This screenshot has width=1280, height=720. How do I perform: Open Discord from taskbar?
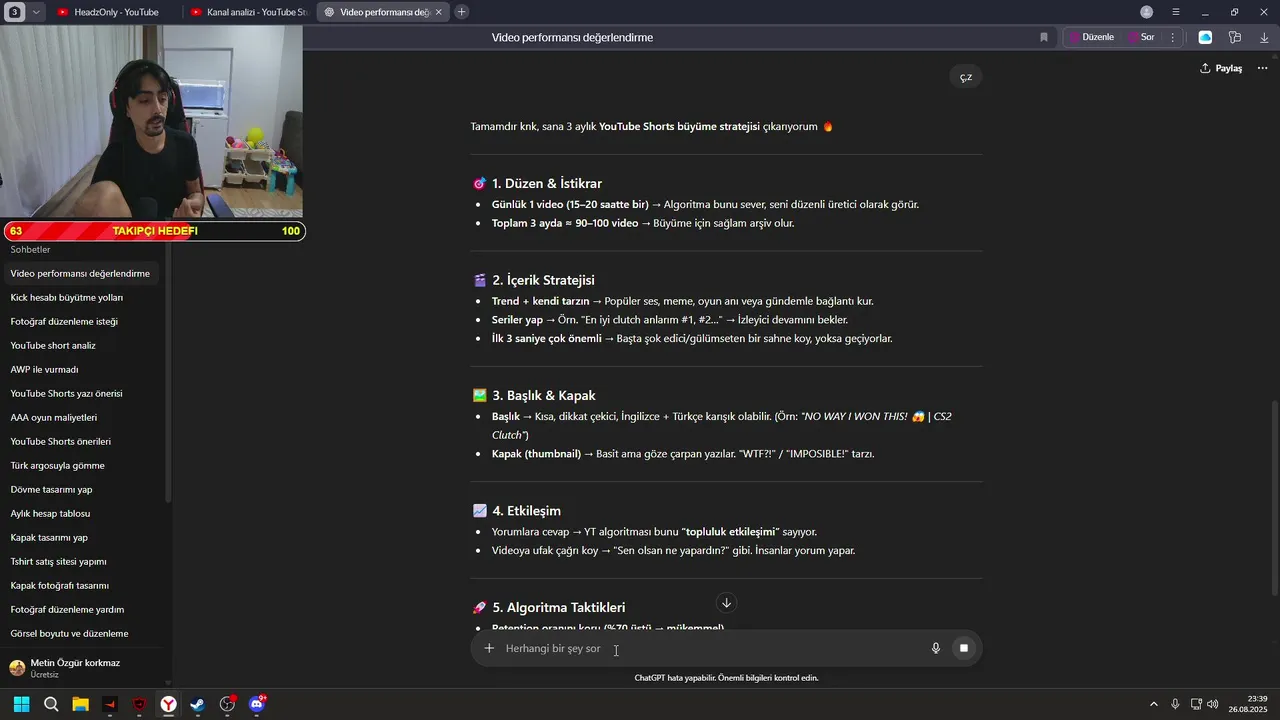coord(257,704)
